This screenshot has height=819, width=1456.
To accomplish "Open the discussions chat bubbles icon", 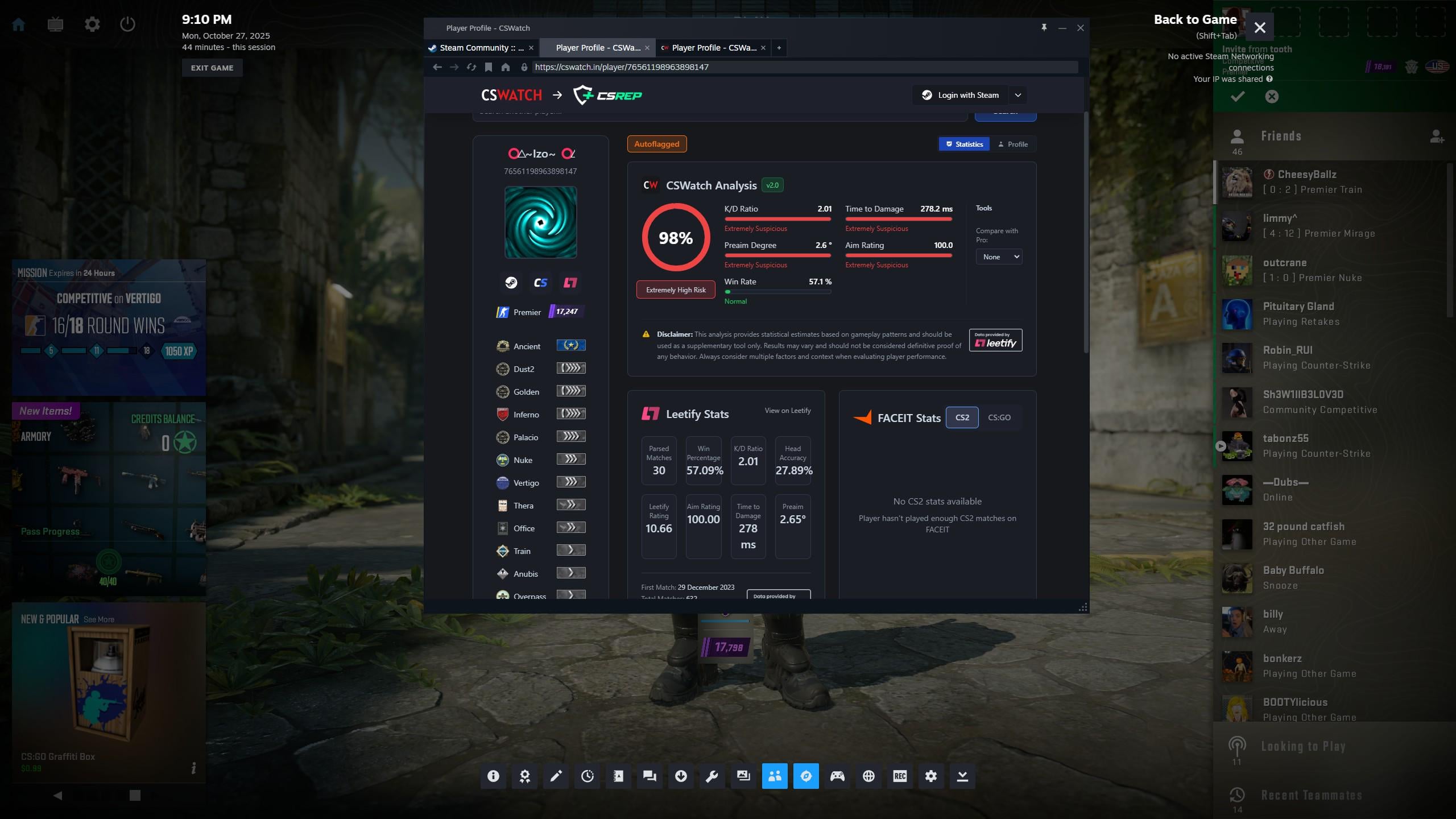I will [x=650, y=776].
